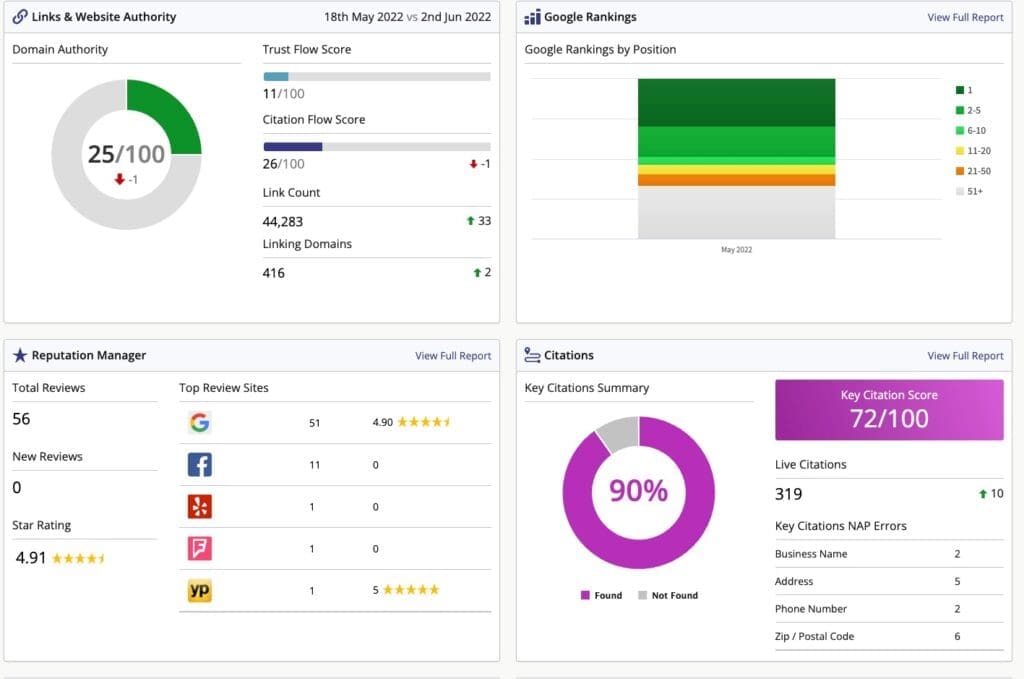The height and width of the screenshot is (679, 1024).
Task: Open View Full Report for Google Rankings
Action: (x=965, y=18)
